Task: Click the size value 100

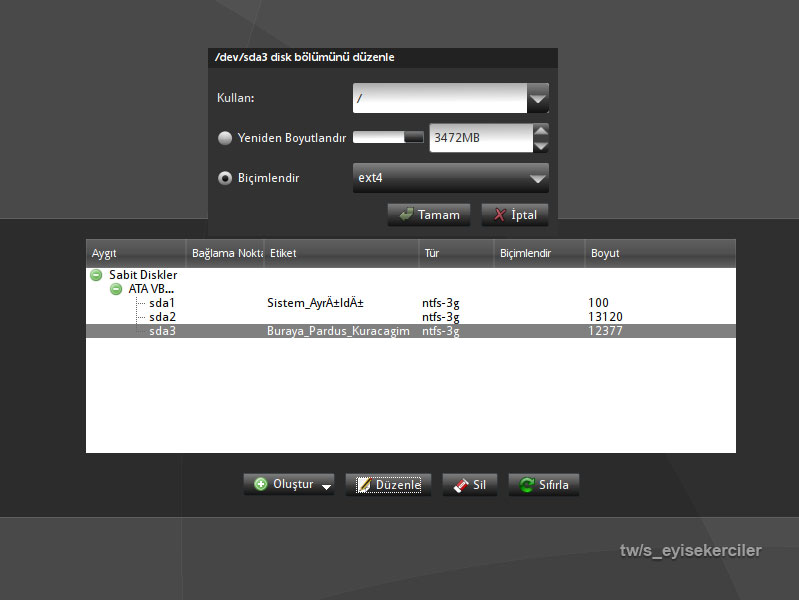Action: [598, 303]
